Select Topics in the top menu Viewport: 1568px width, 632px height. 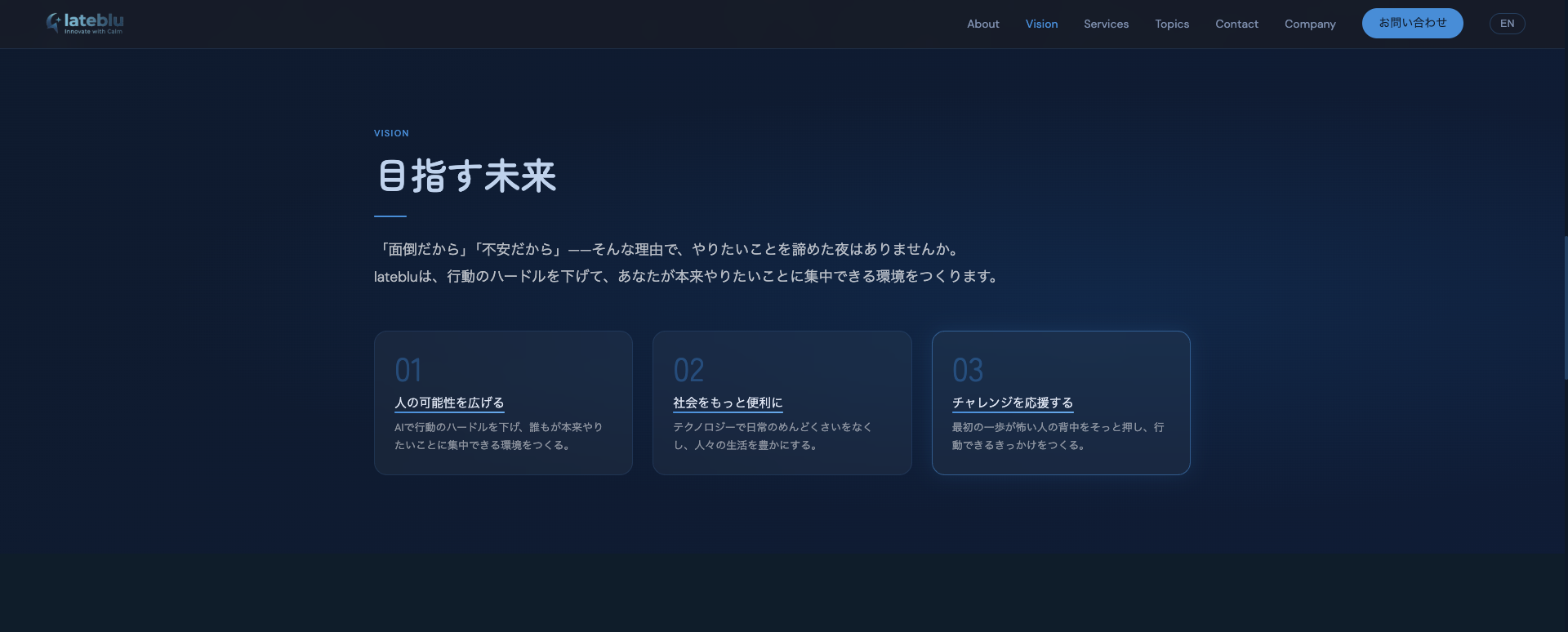[x=1172, y=24]
